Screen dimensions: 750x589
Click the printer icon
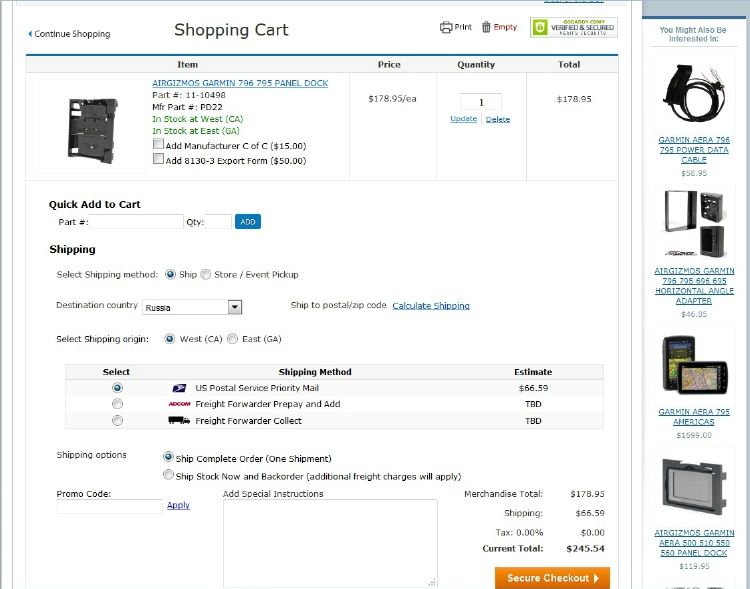coord(446,27)
